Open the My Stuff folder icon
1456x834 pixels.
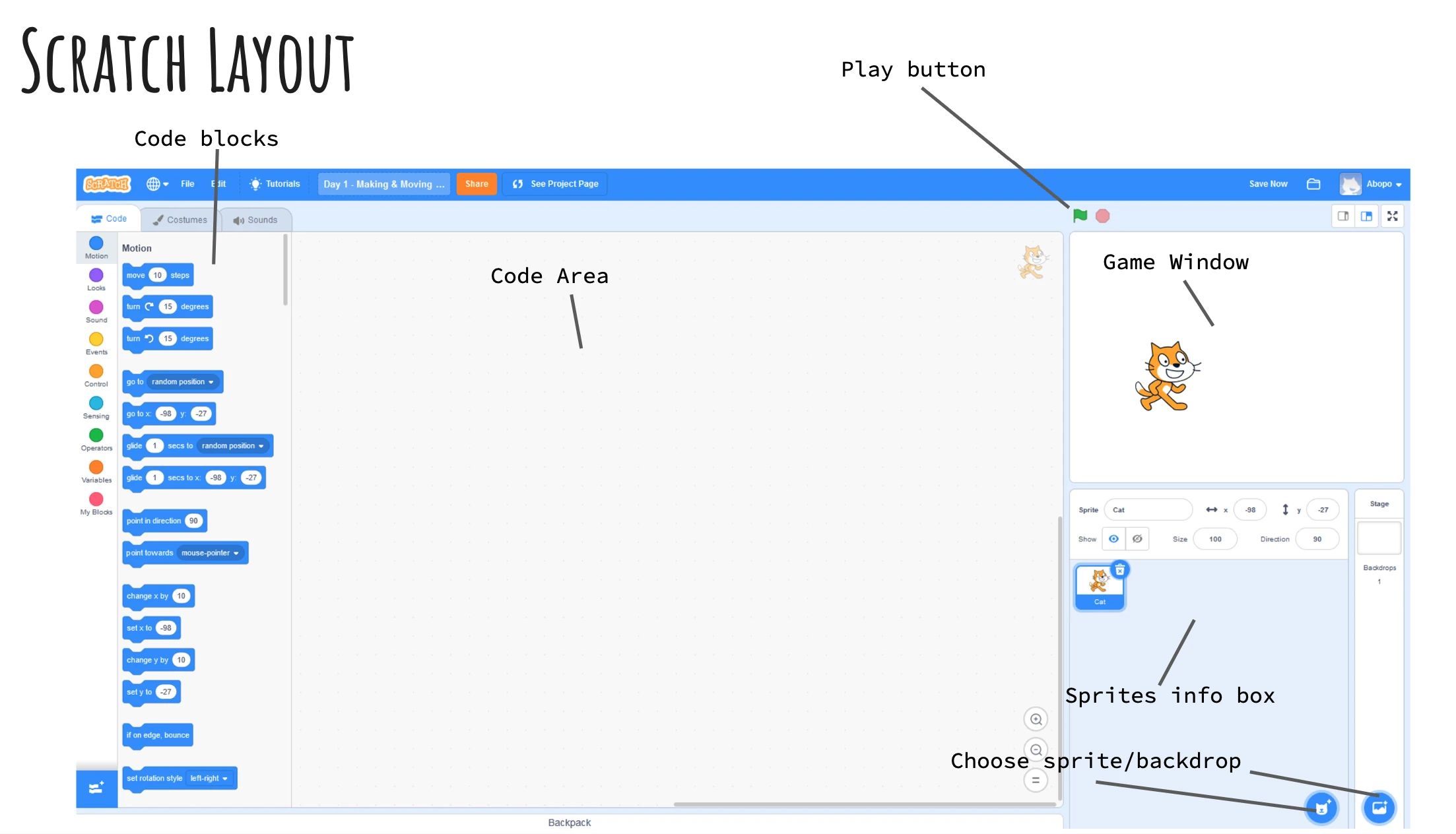1313,184
